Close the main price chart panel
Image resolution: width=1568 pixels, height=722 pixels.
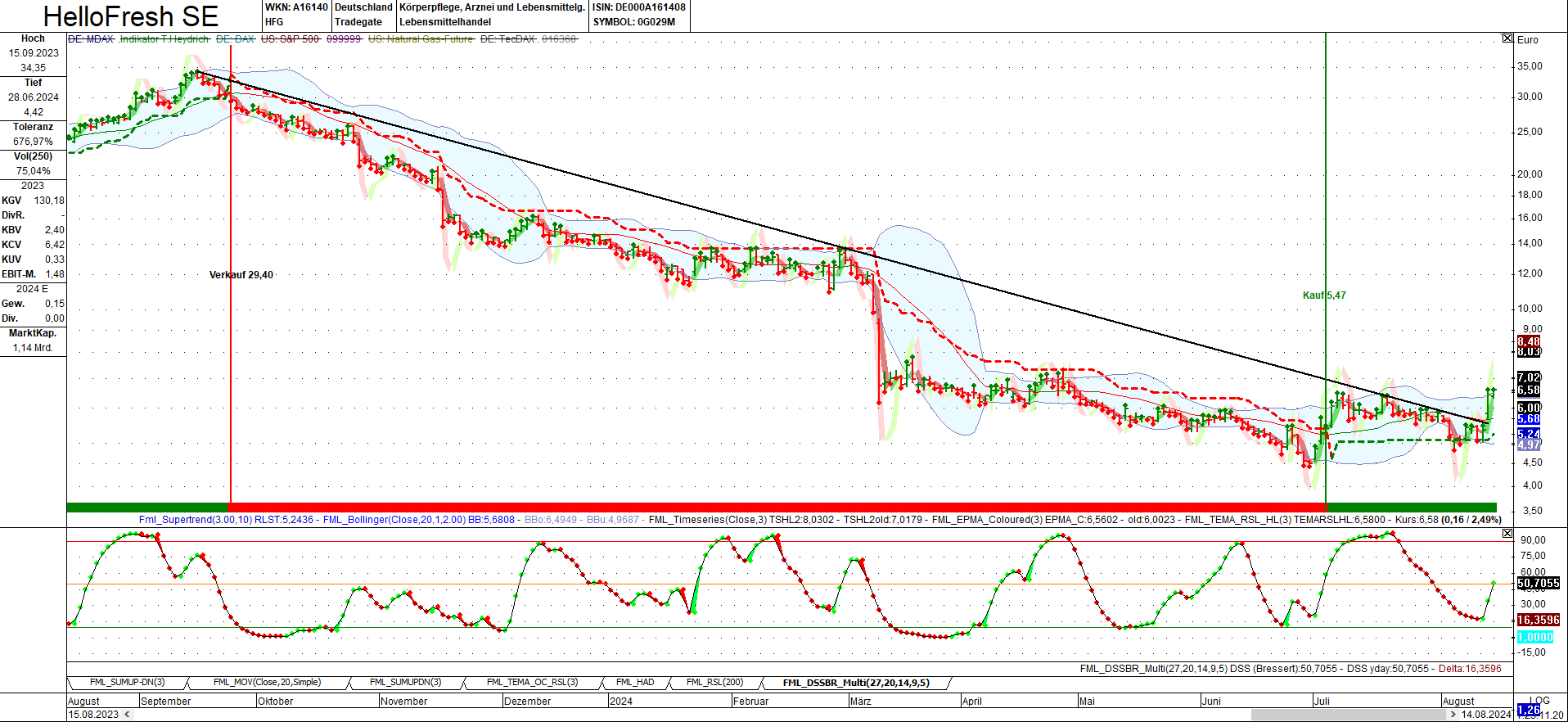coord(1507,38)
